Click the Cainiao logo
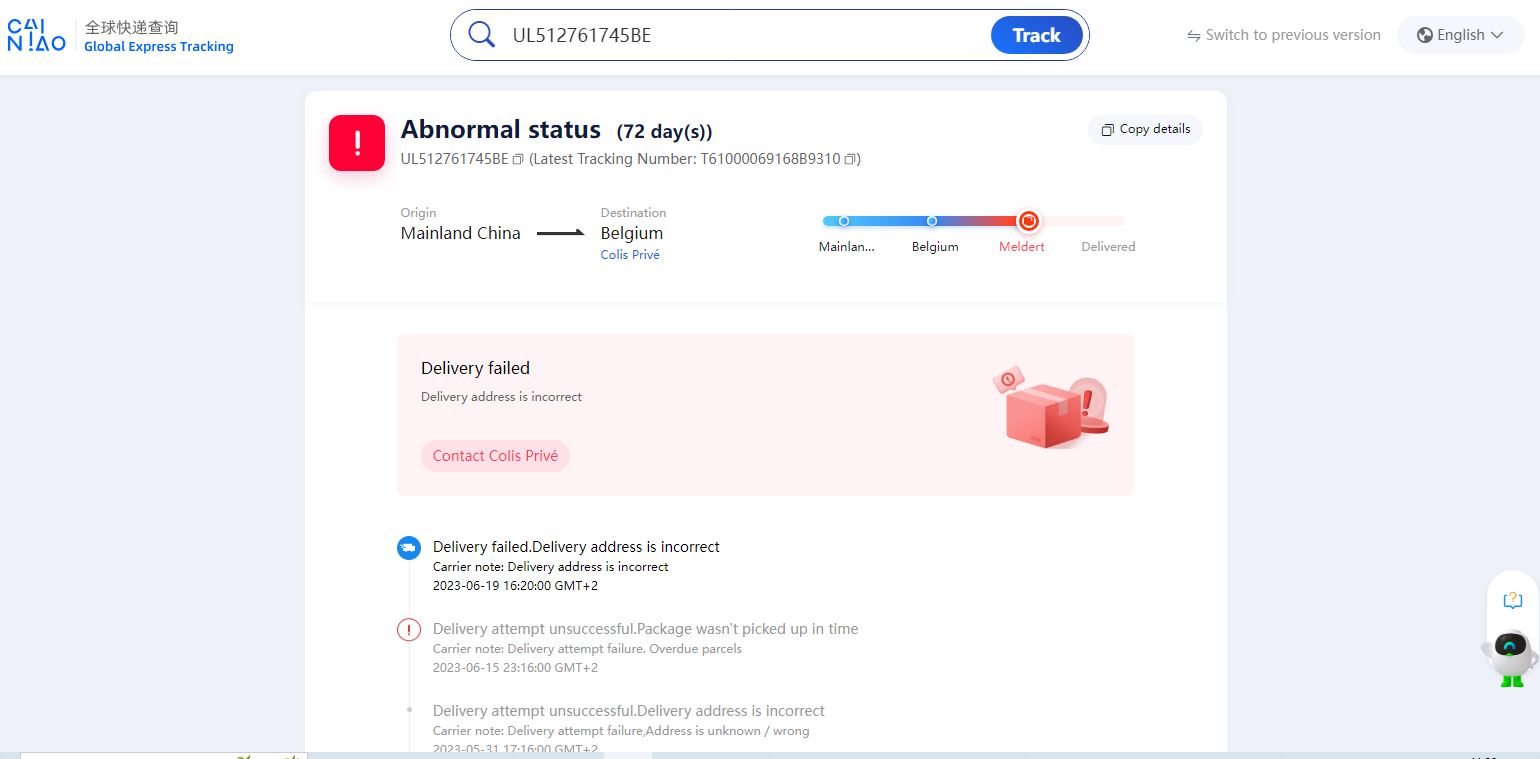This screenshot has height=759, width=1540. (37, 36)
